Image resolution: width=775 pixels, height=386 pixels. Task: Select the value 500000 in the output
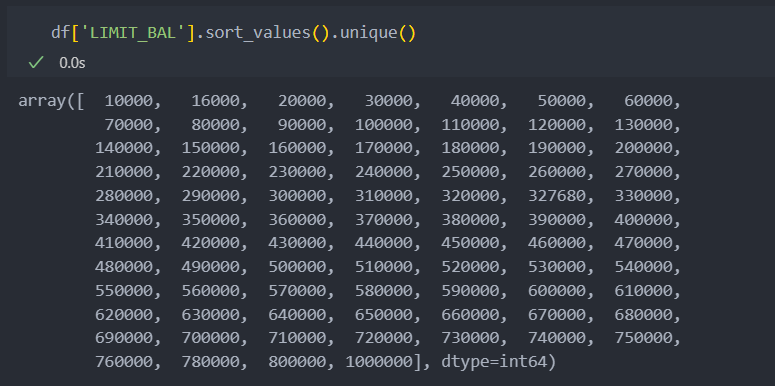[x=298, y=267]
